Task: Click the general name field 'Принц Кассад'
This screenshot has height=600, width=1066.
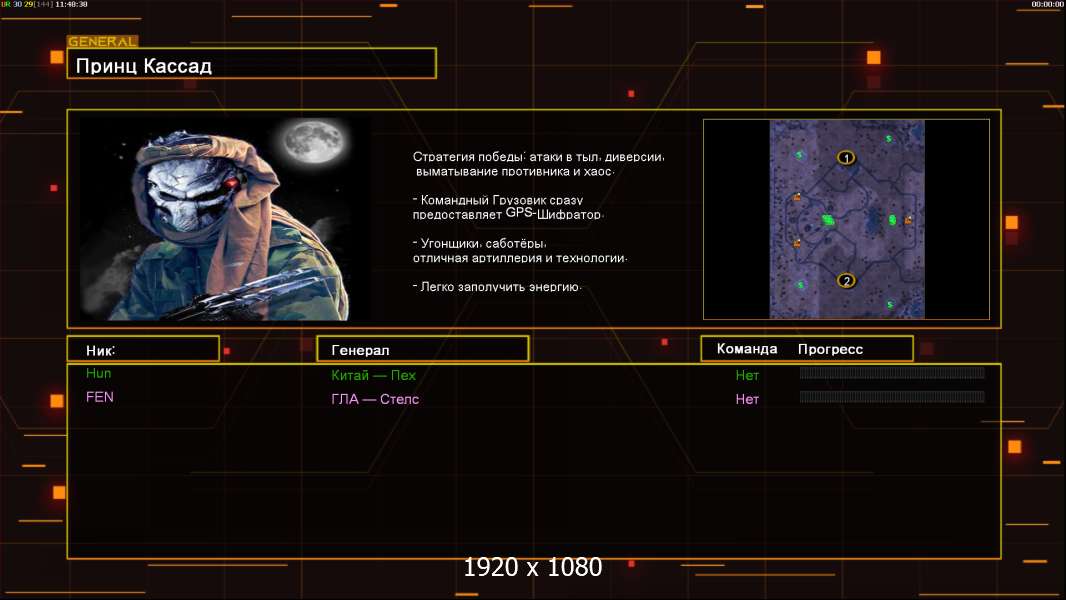Action: click(x=252, y=63)
